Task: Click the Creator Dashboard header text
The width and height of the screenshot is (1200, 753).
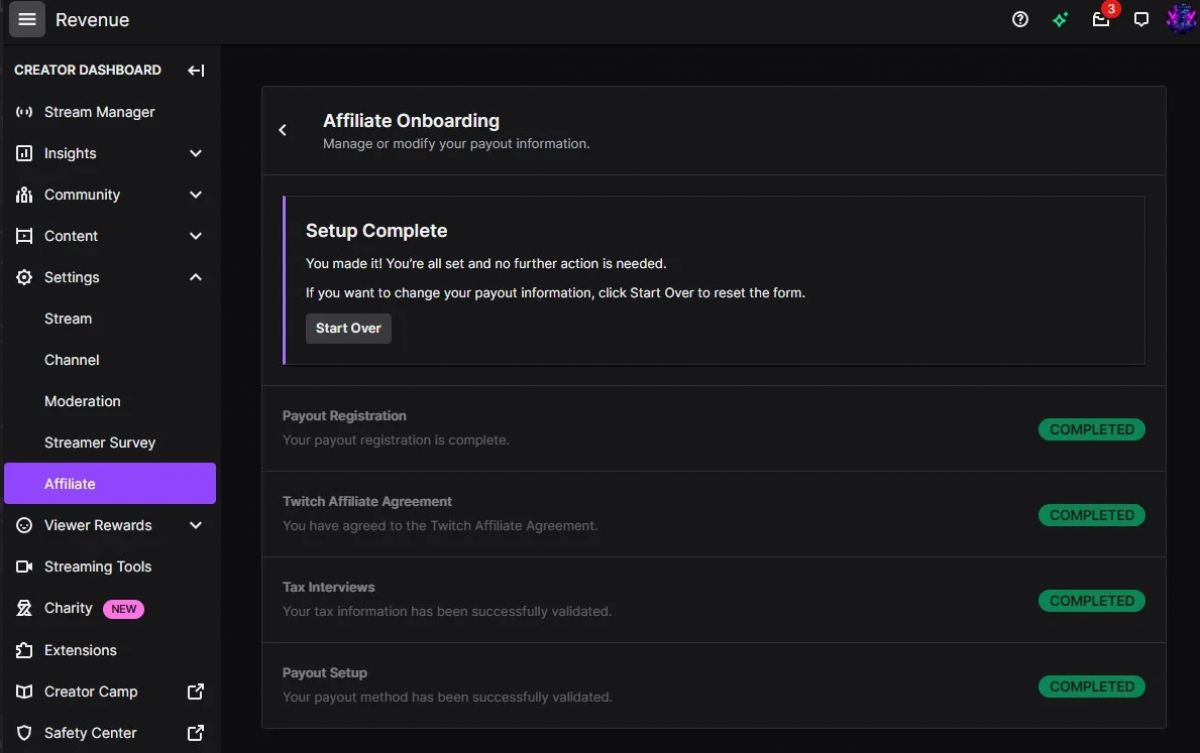Action: click(x=87, y=70)
